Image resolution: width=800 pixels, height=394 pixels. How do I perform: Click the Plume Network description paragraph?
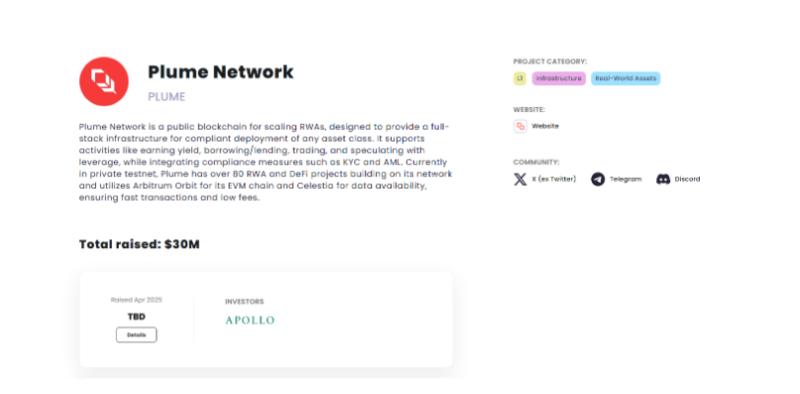pyautogui.click(x=265, y=162)
